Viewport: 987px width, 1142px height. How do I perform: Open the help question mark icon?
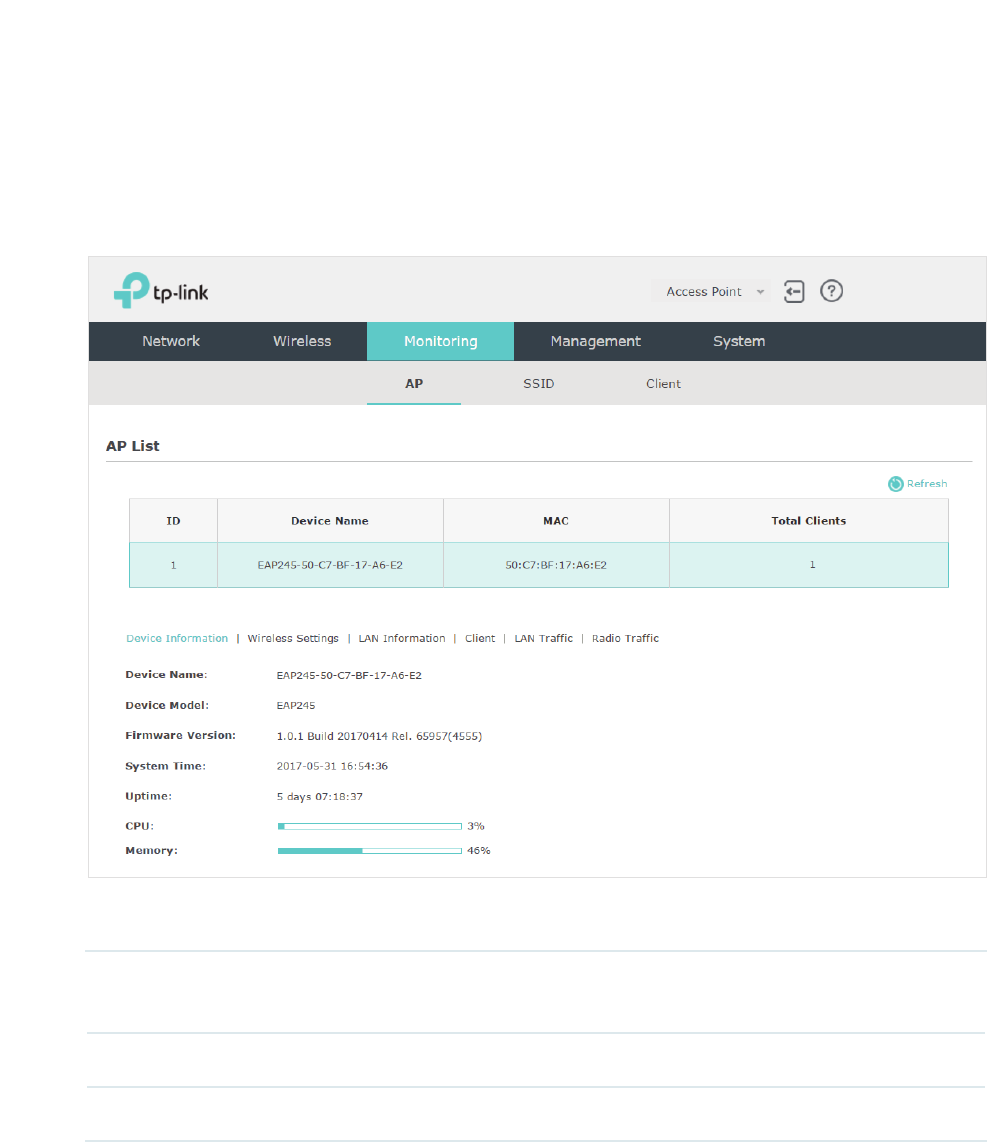[831, 291]
